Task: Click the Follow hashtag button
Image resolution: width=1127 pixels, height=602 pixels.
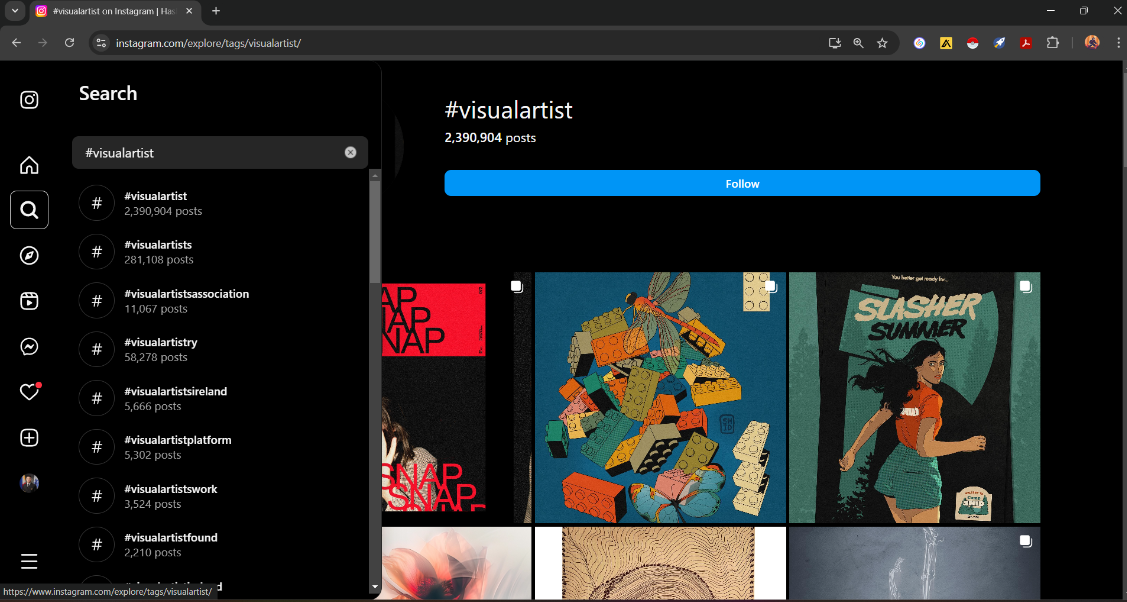Action: [742, 184]
